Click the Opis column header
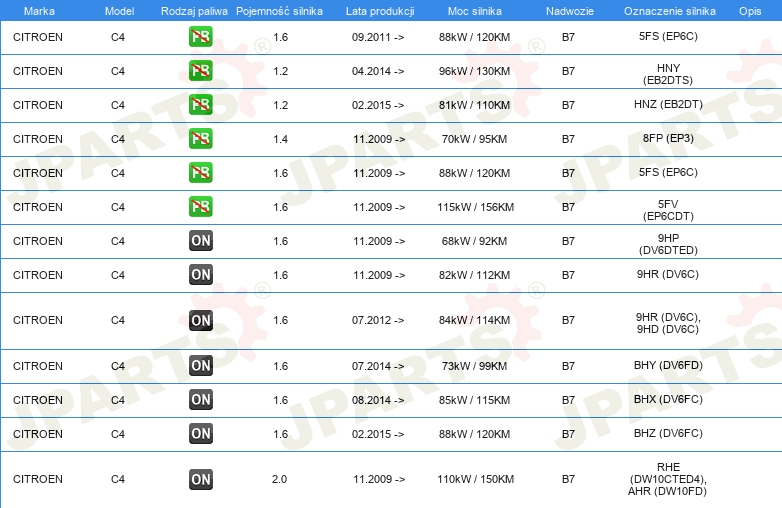 (750, 11)
